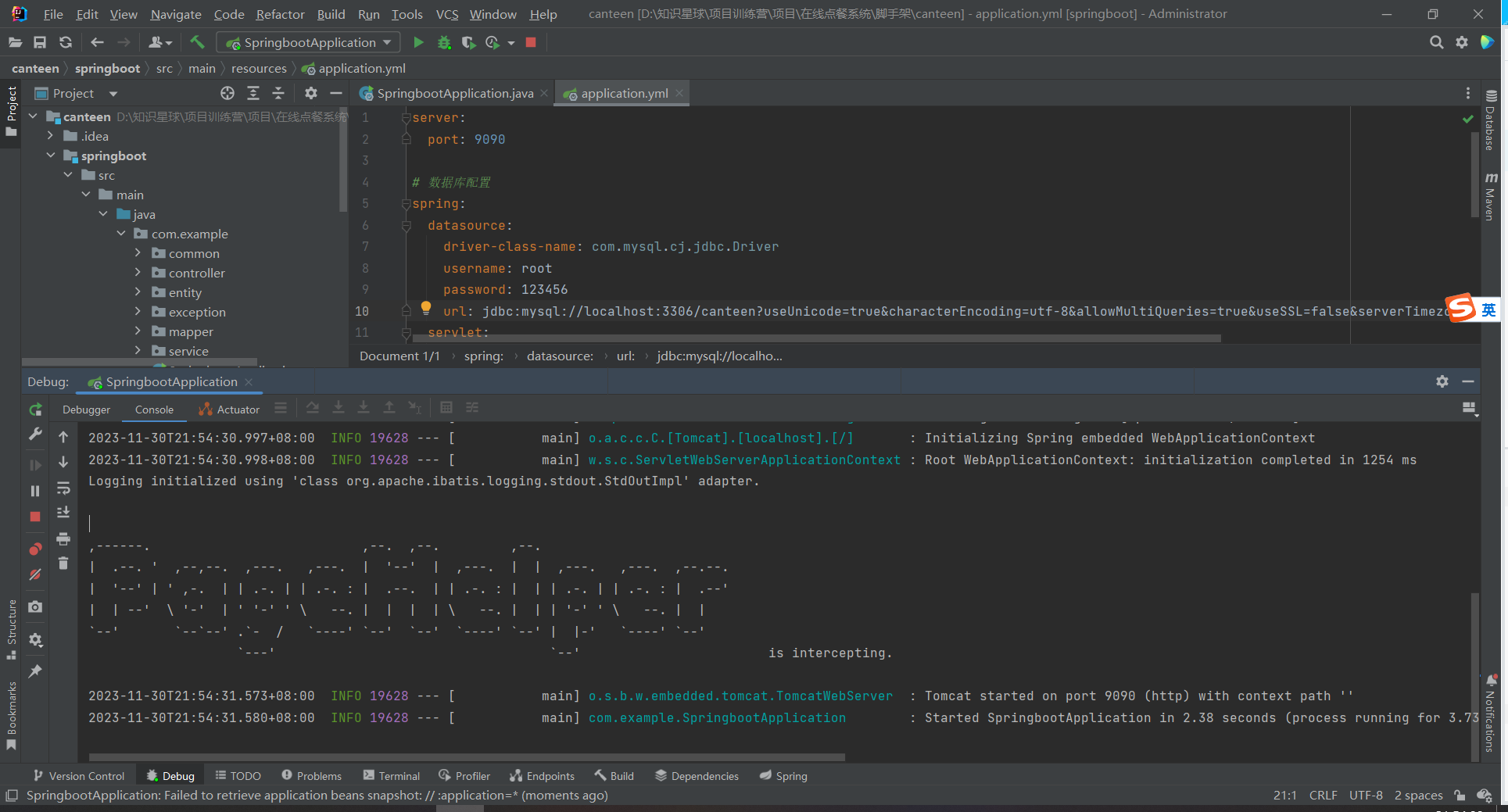Open the Refactor menu
The width and height of the screenshot is (1508, 812).
coord(280,14)
